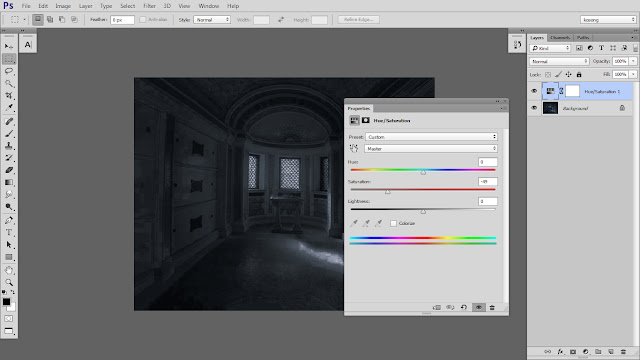Select the Hand tool
Image resolution: width=640 pixels, height=360 pixels.
[x=9, y=270]
